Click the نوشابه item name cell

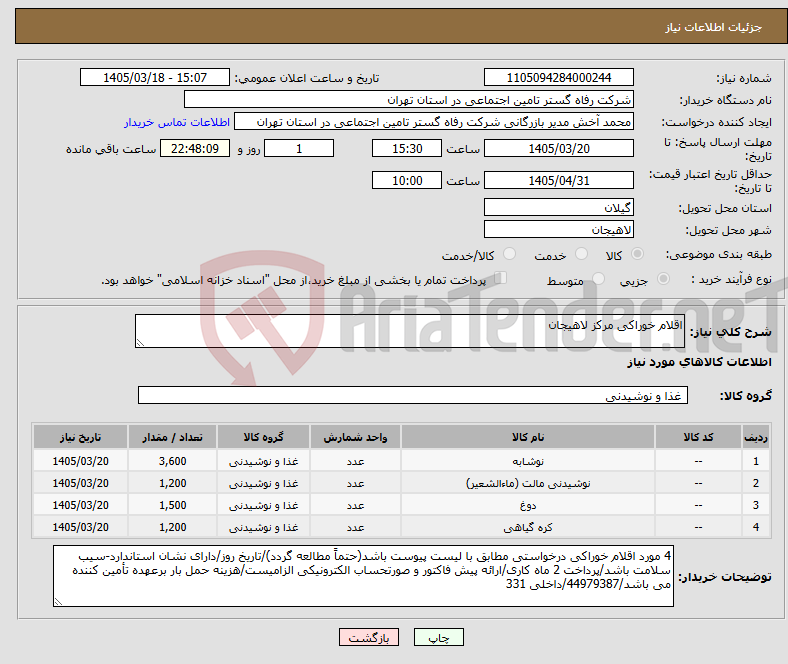pos(528,461)
